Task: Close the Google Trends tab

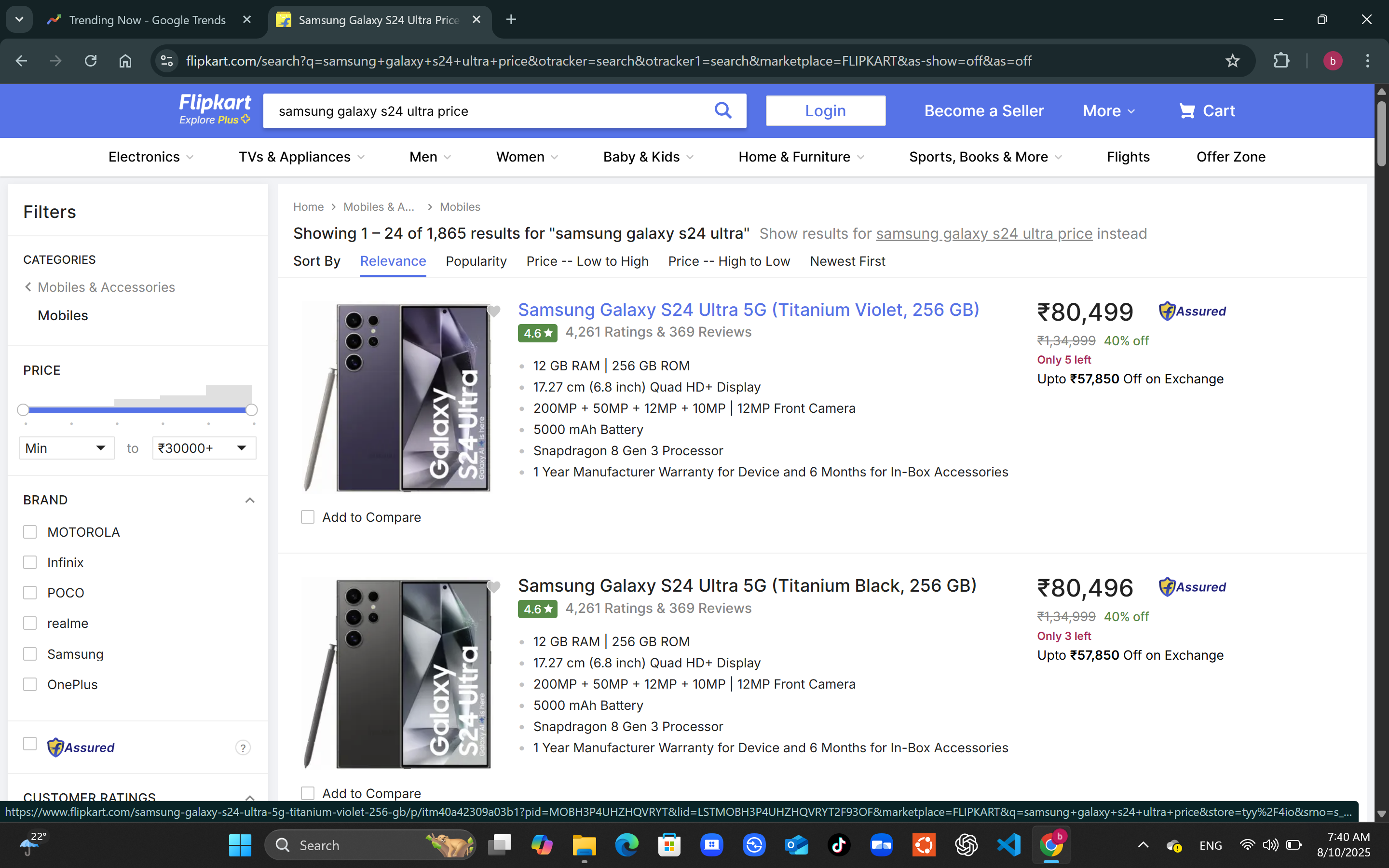Action: coord(247,19)
